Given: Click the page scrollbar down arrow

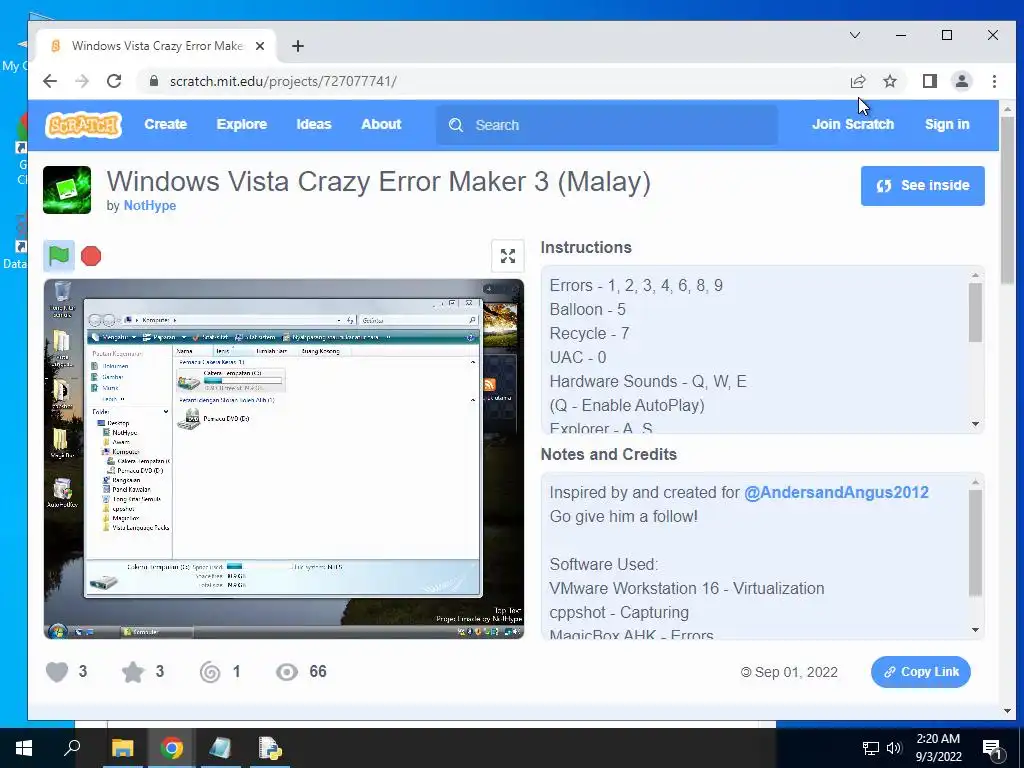Looking at the screenshot, I should (x=1008, y=711).
